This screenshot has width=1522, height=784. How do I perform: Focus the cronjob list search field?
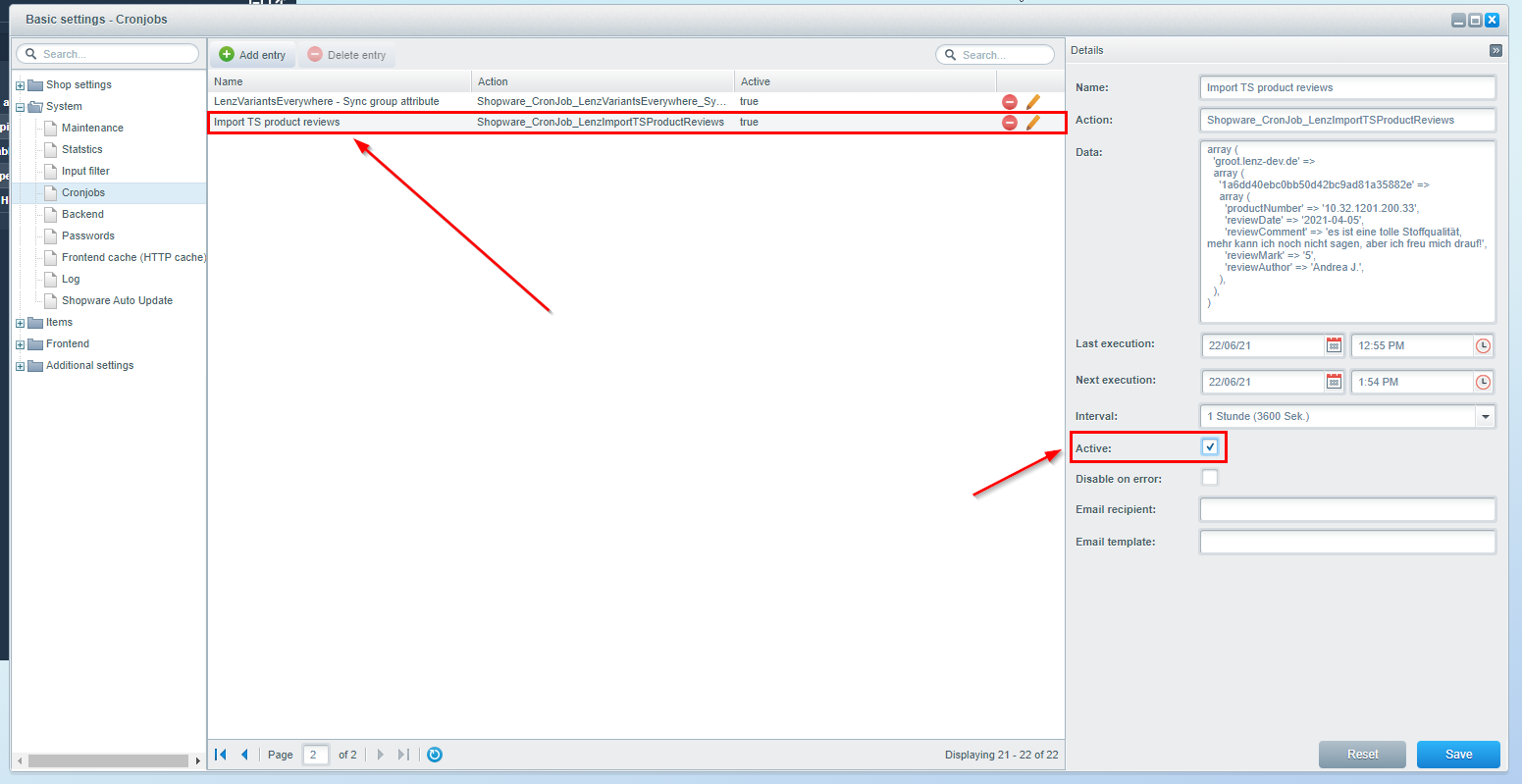click(x=995, y=55)
